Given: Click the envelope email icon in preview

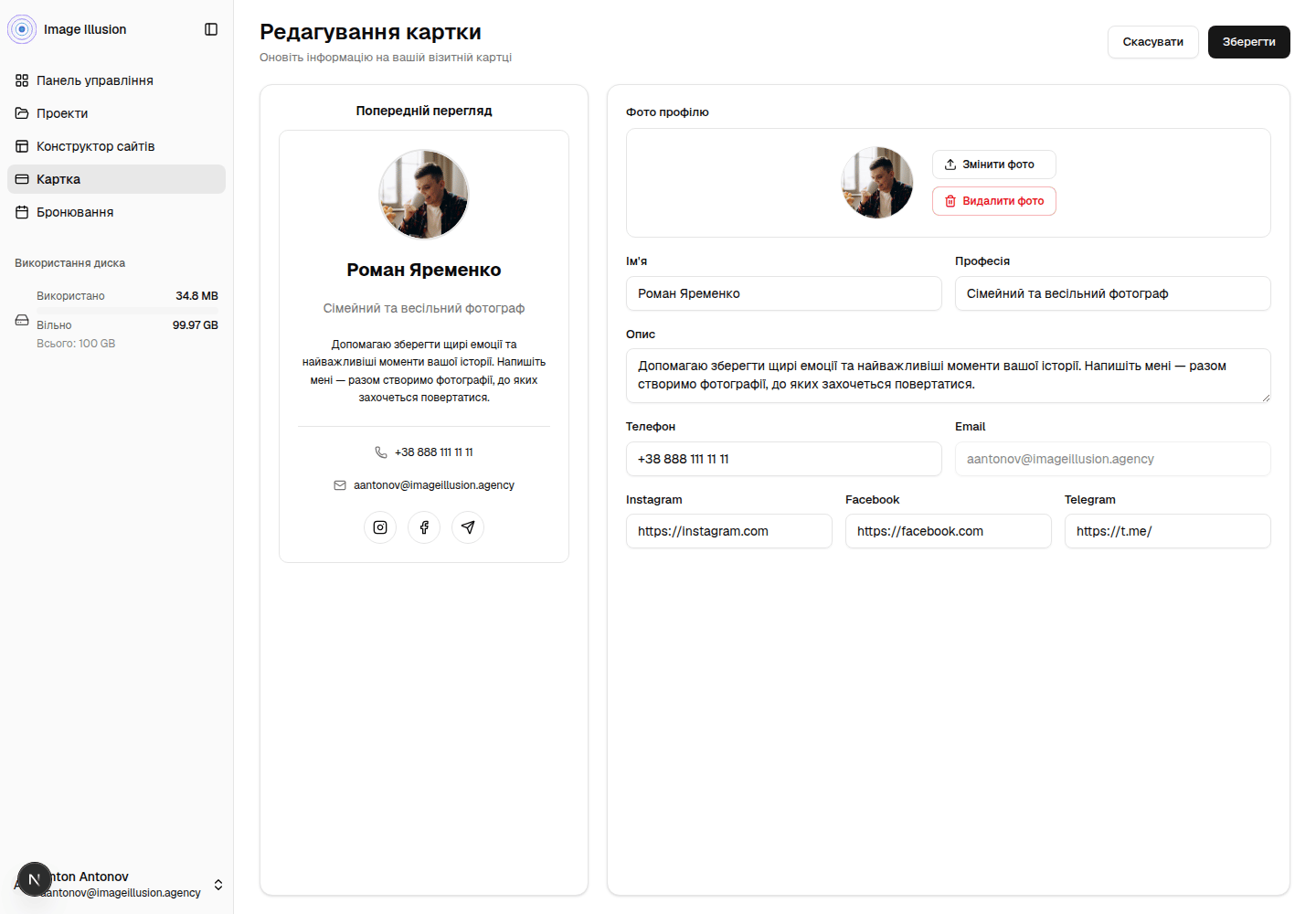Looking at the screenshot, I should pos(340,485).
